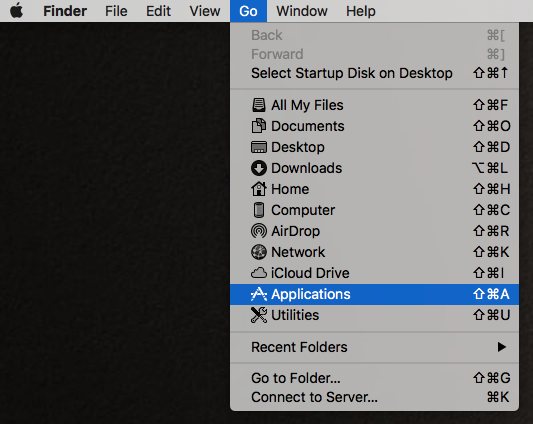Open the File menu
This screenshot has width=533, height=424.
(116, 11)
